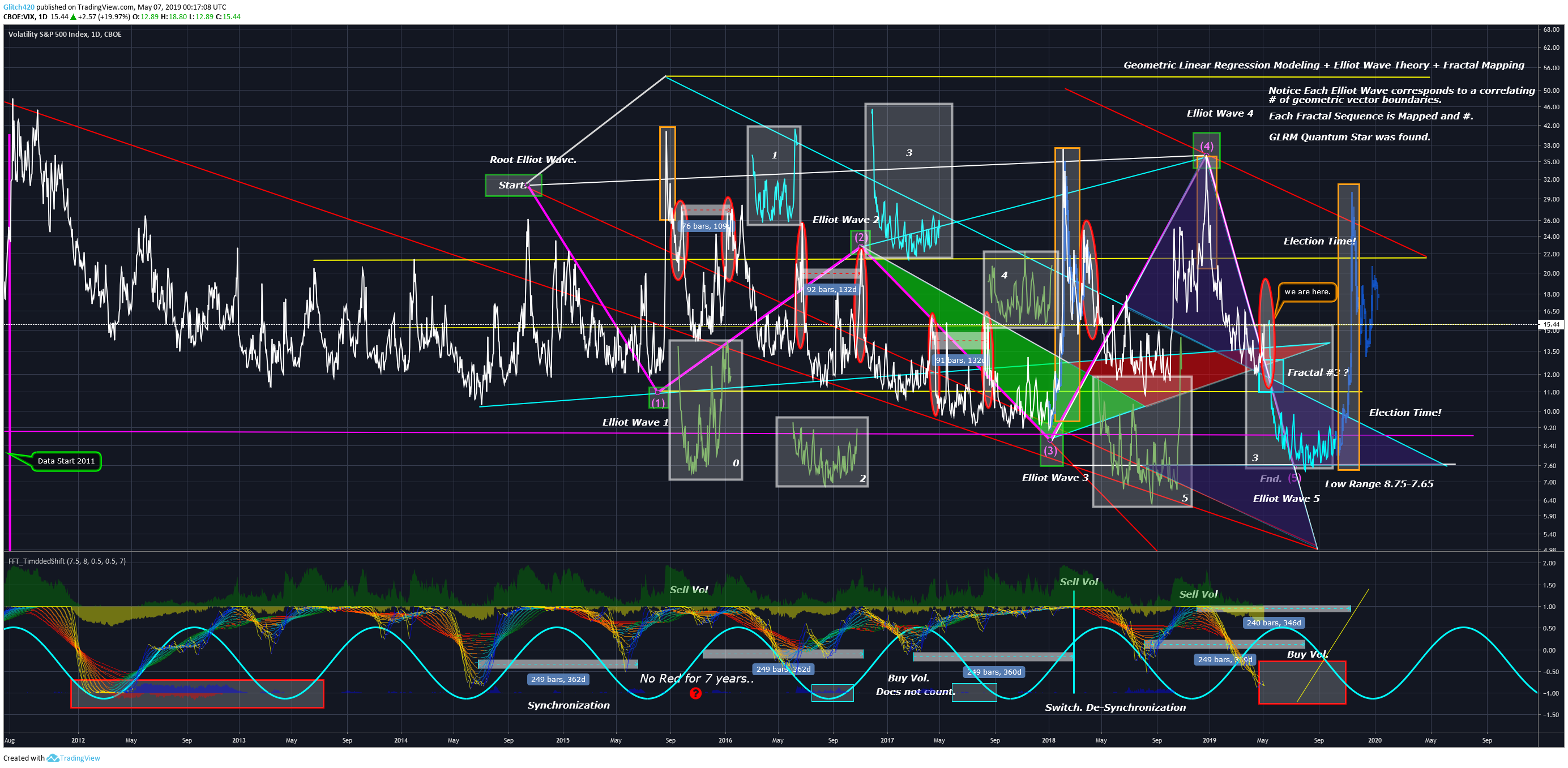The width and height of the screenshot is (1568, 768).
Task: Click '249 bars, 362d' tag above Synchronization
Action: point(558,679)
